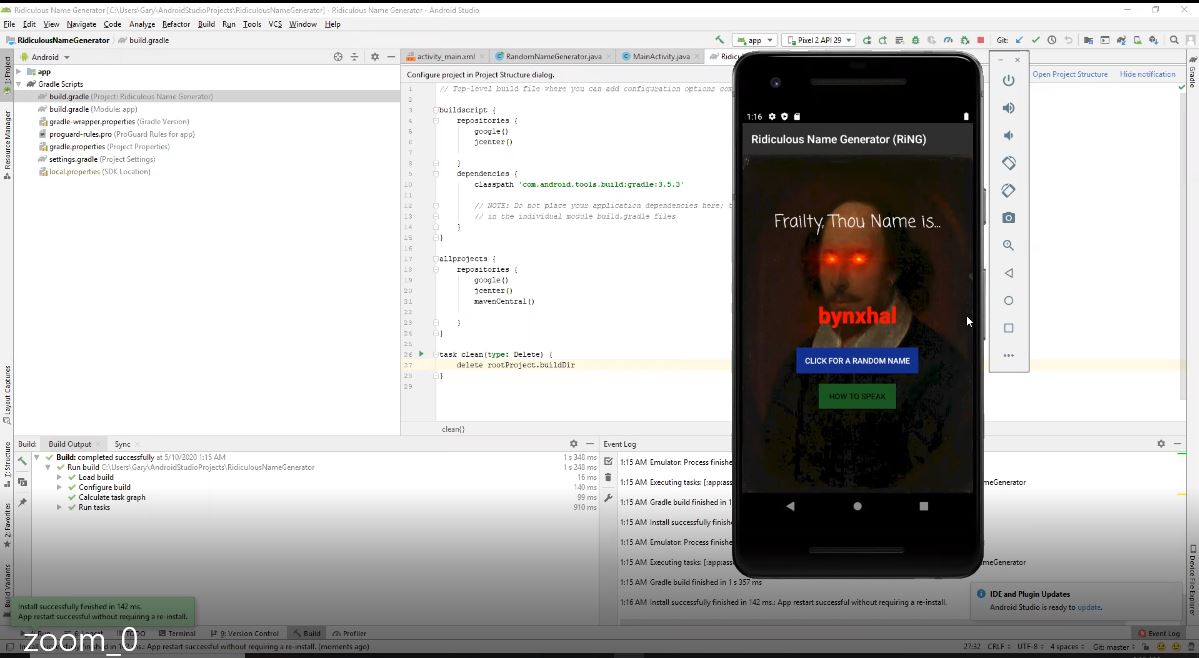Open Version Control tool window
The image size is (1199, 658).
pos(245,633)
